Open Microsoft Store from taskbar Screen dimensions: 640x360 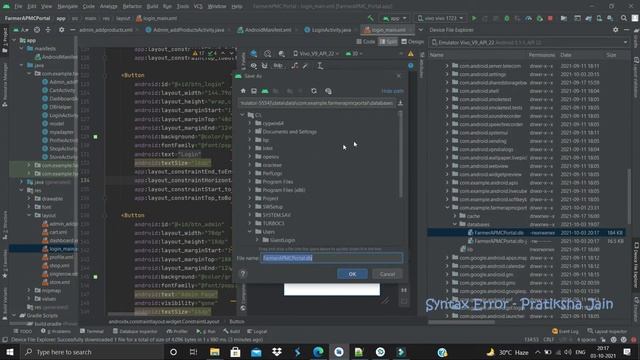[236, 352]
